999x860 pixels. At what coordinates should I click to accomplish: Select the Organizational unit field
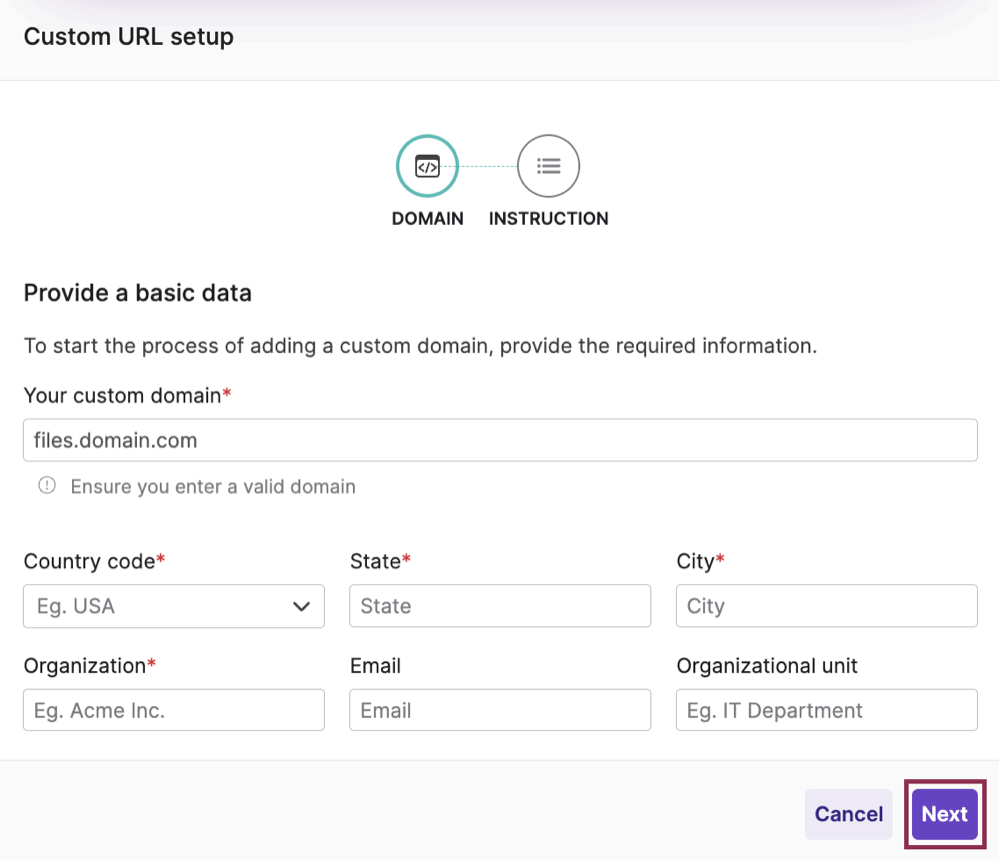point(826,710)
